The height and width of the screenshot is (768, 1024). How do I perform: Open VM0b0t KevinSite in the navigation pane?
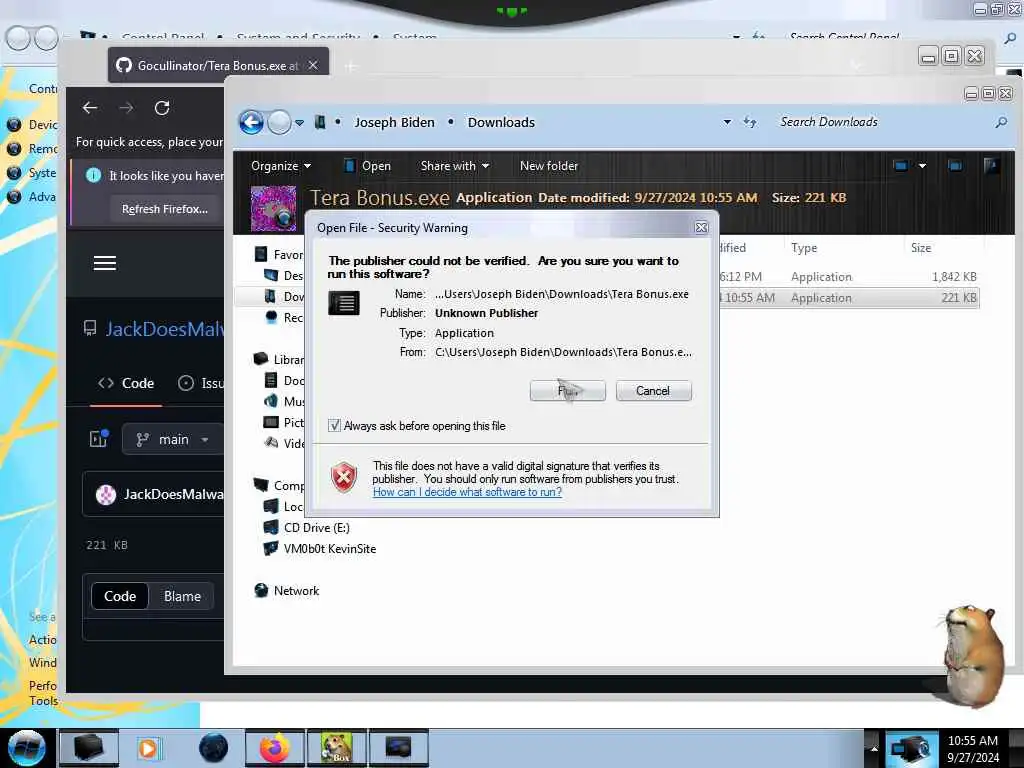pyautogui.click(x=330, y=549)
